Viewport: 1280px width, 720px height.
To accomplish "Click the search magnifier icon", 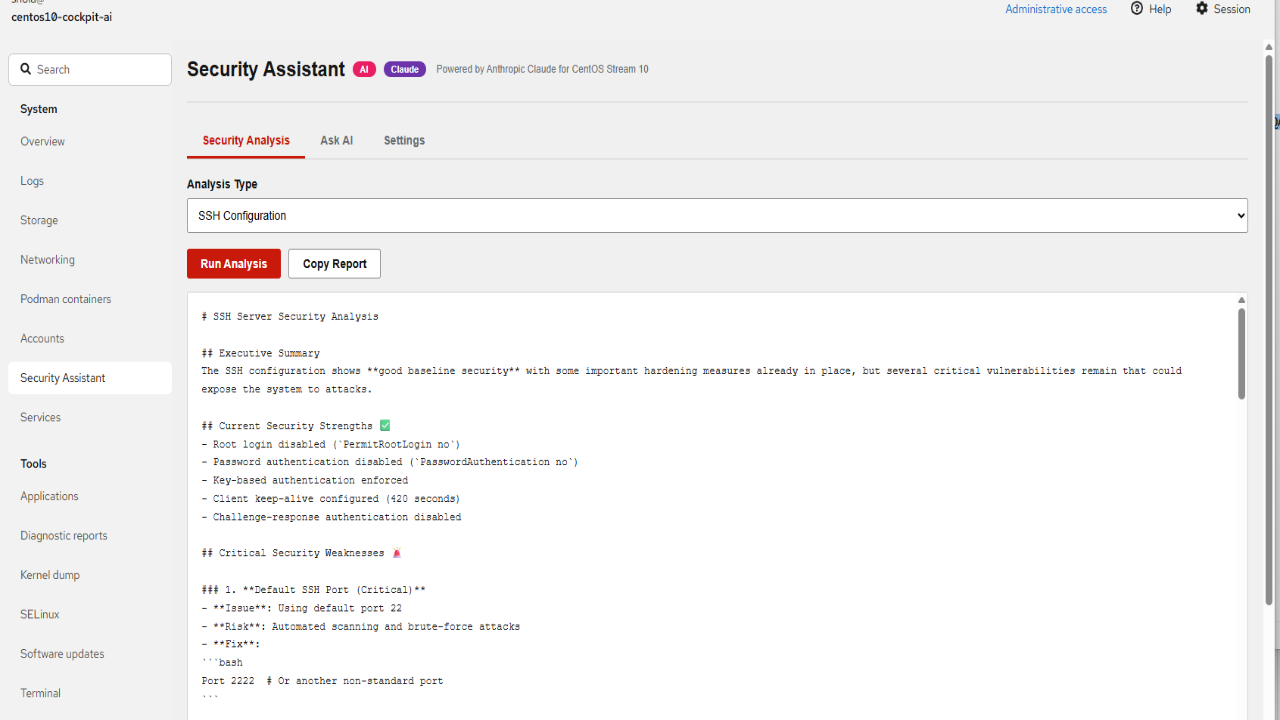I will point(26,70).
